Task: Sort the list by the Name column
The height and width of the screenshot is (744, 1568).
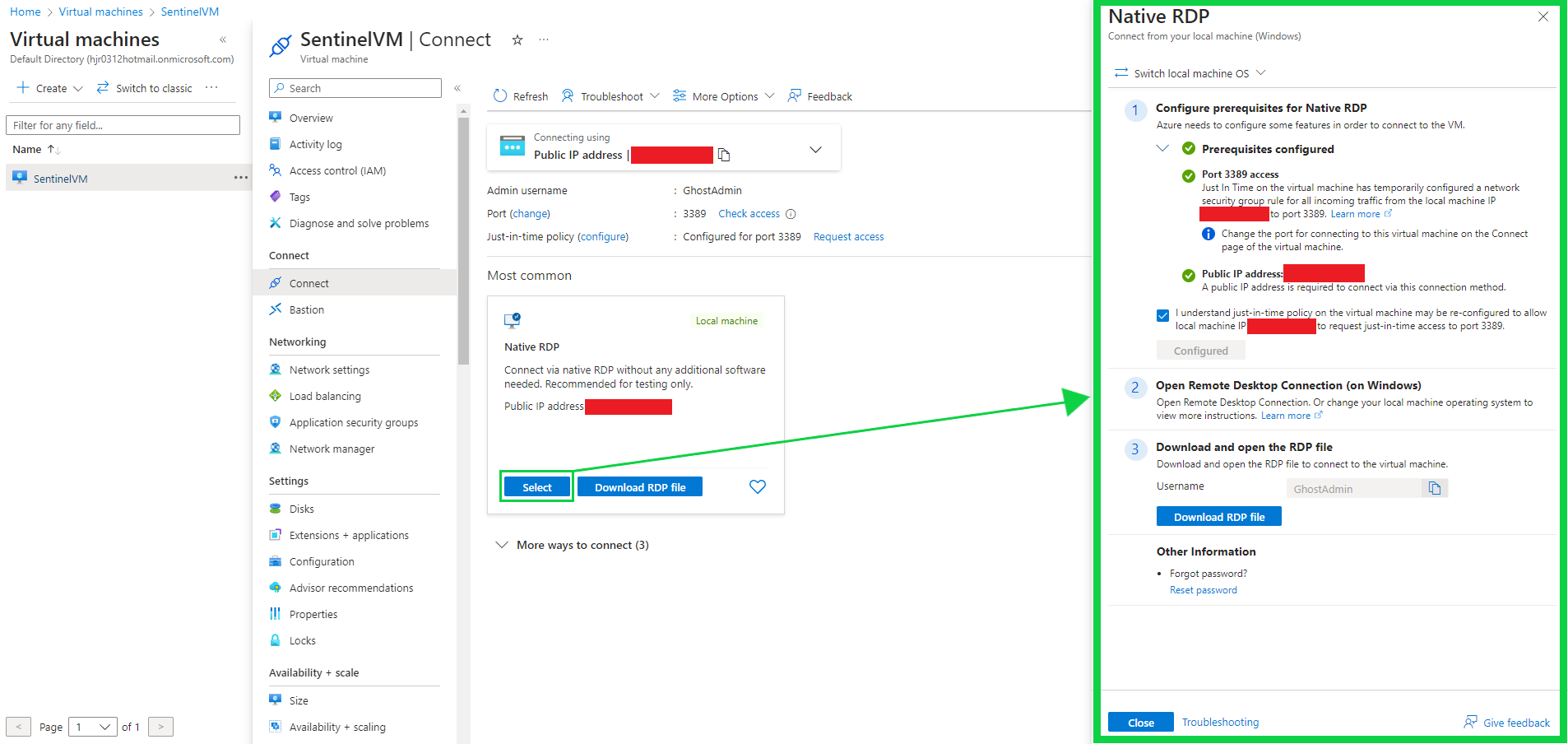Action: (36, 149)
